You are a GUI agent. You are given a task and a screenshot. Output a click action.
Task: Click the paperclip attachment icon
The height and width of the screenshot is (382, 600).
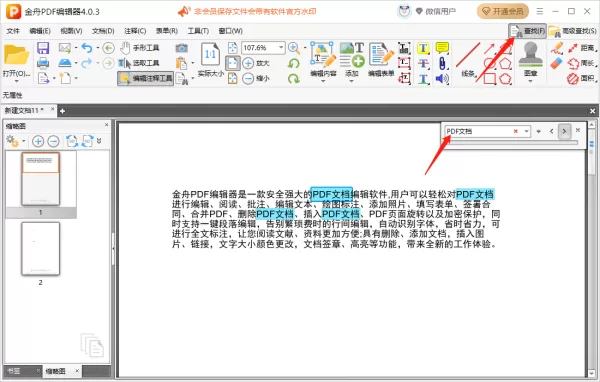(x=442, y=63)
